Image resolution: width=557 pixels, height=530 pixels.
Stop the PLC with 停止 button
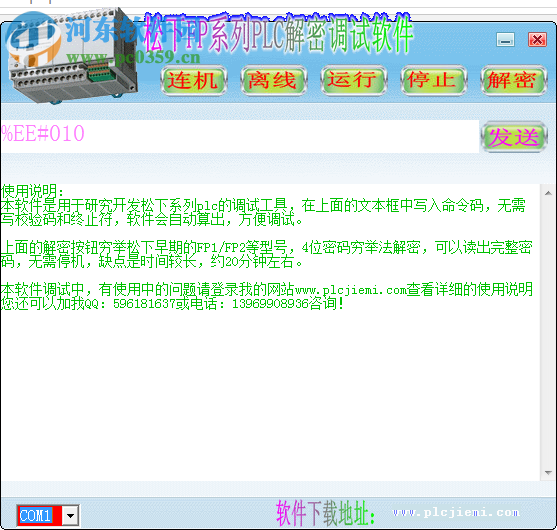coord(433,80)
